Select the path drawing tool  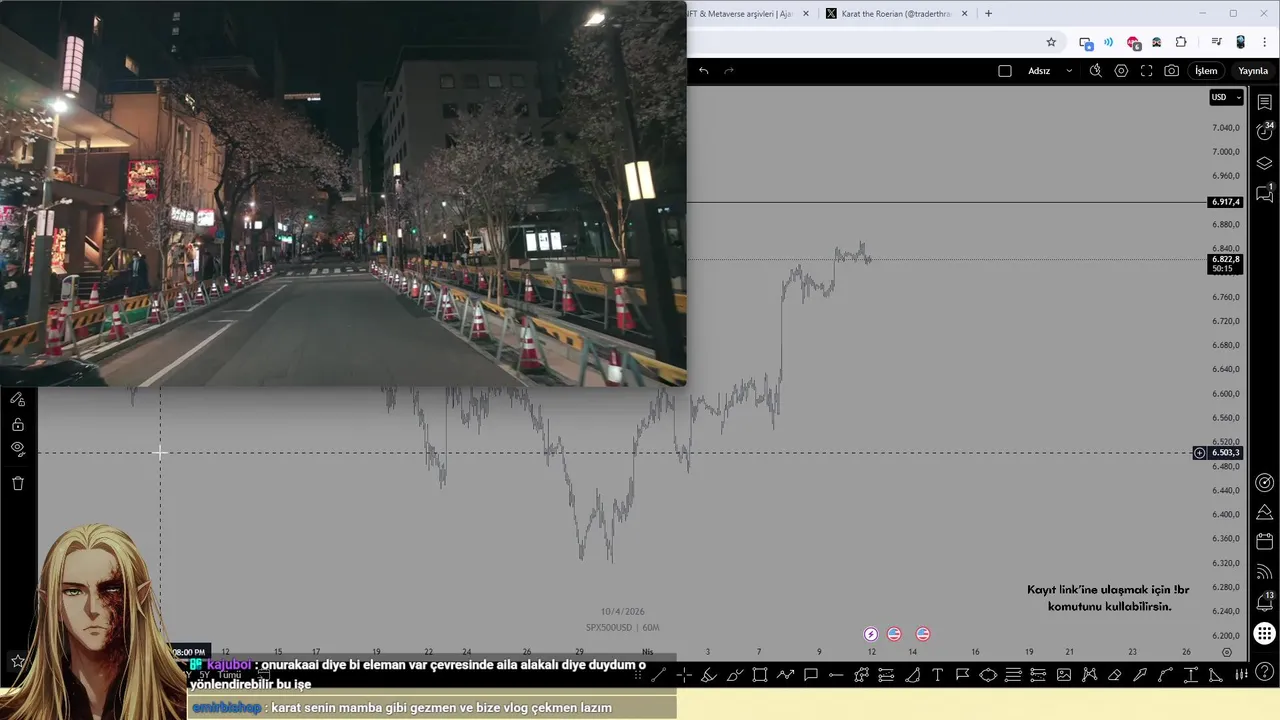(x=786, y=675)
